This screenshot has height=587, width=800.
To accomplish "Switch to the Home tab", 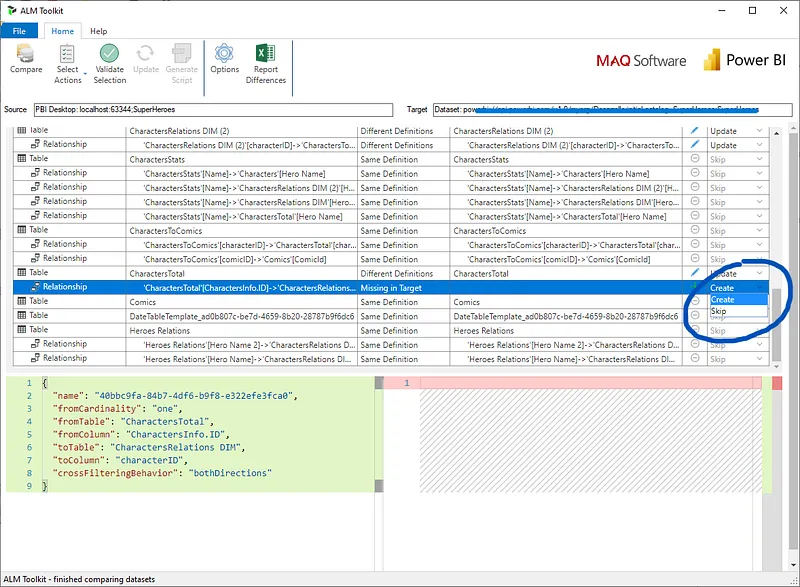I will (x=62, y=31).
